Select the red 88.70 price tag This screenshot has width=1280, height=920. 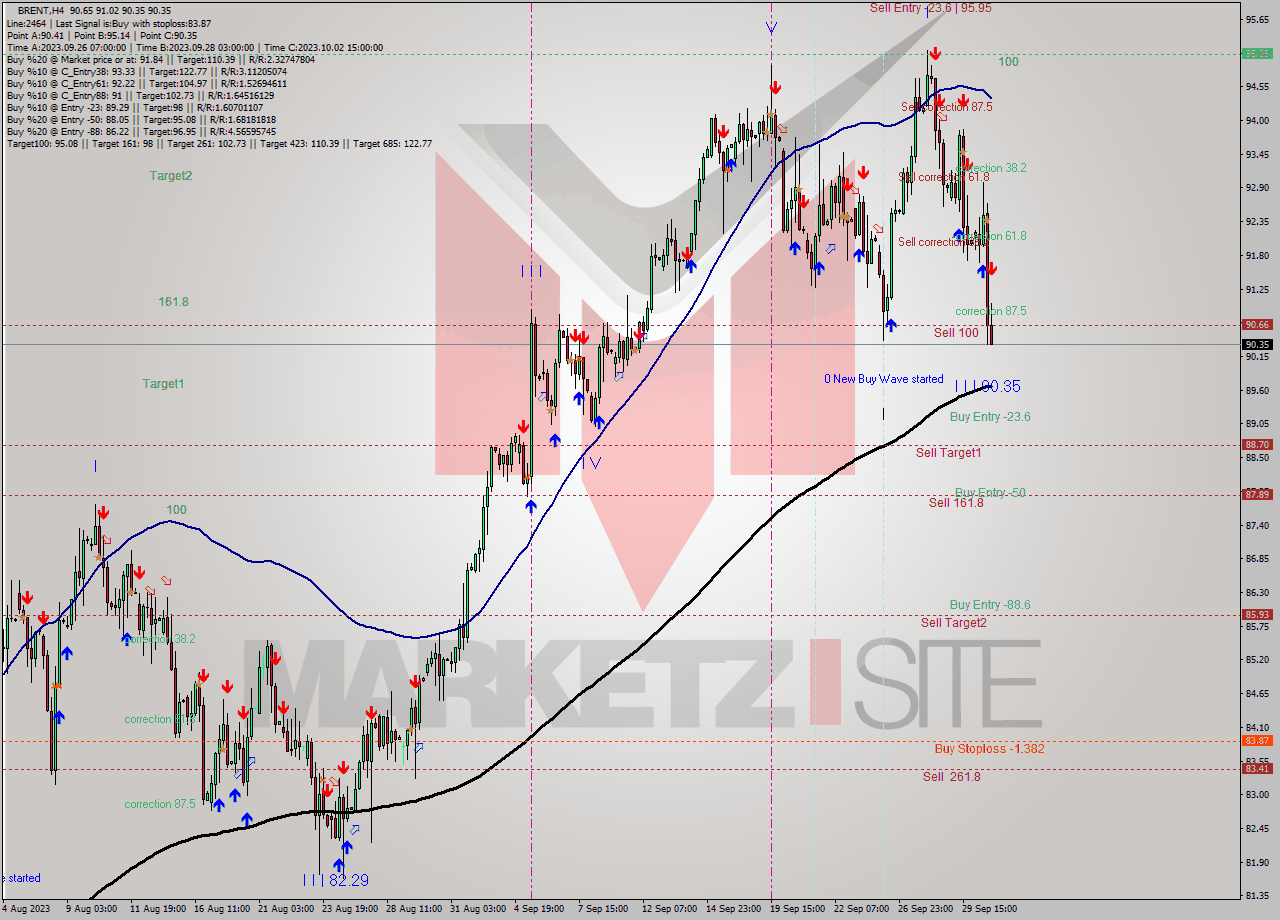[1257, 444]
